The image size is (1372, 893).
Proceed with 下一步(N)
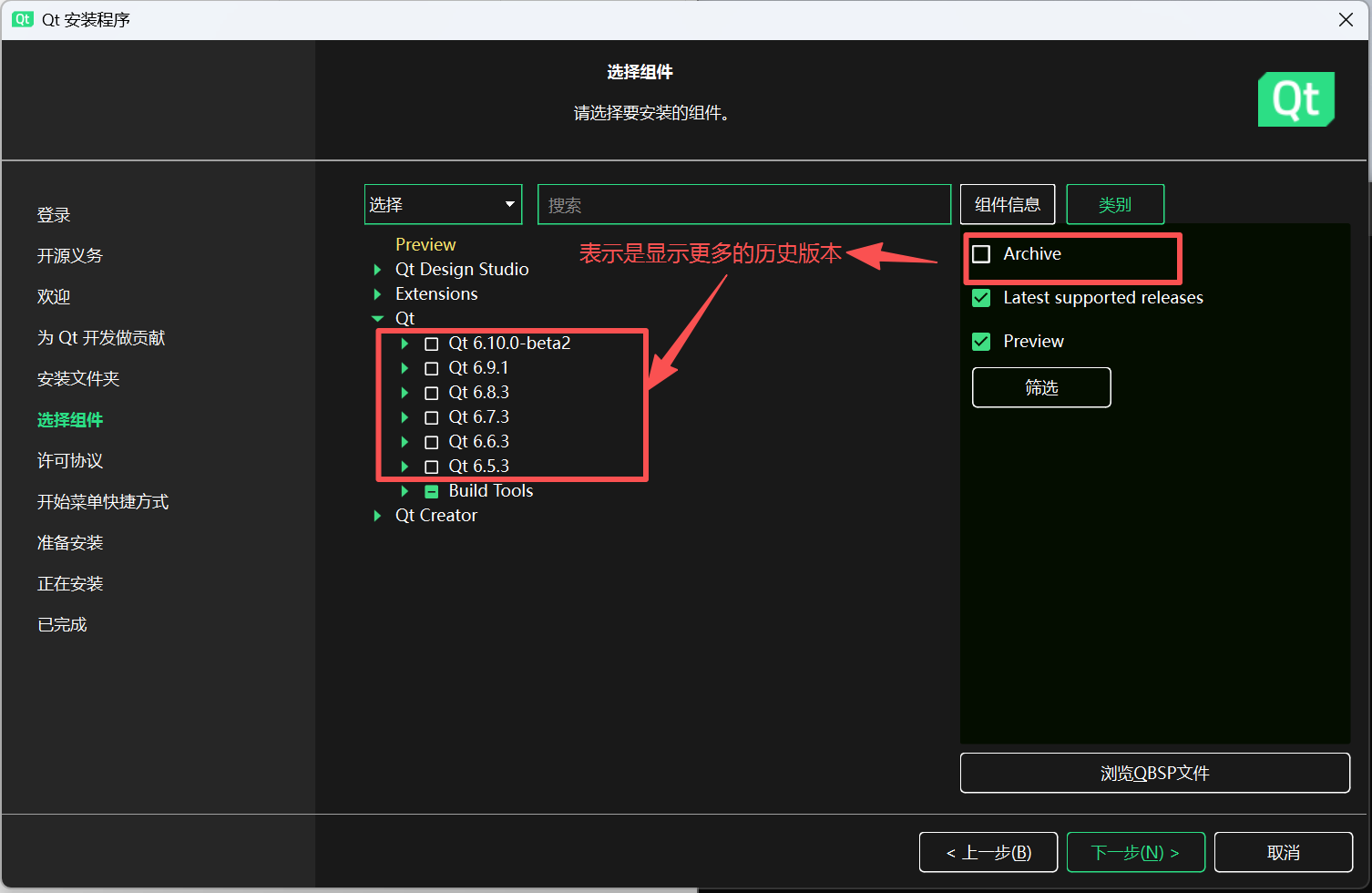coord(1136,852)
